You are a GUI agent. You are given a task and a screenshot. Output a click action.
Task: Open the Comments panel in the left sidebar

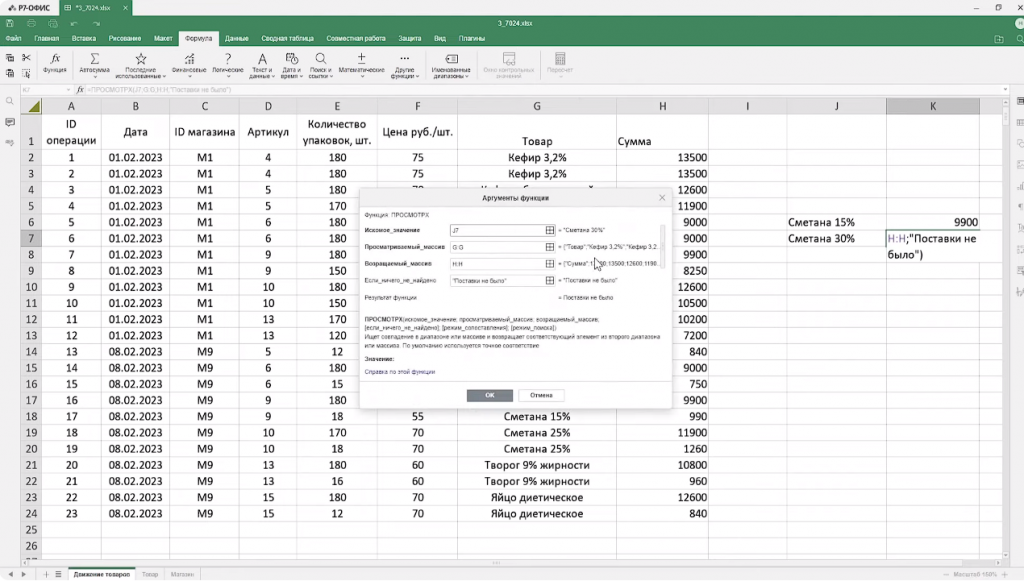pos(10,122)
